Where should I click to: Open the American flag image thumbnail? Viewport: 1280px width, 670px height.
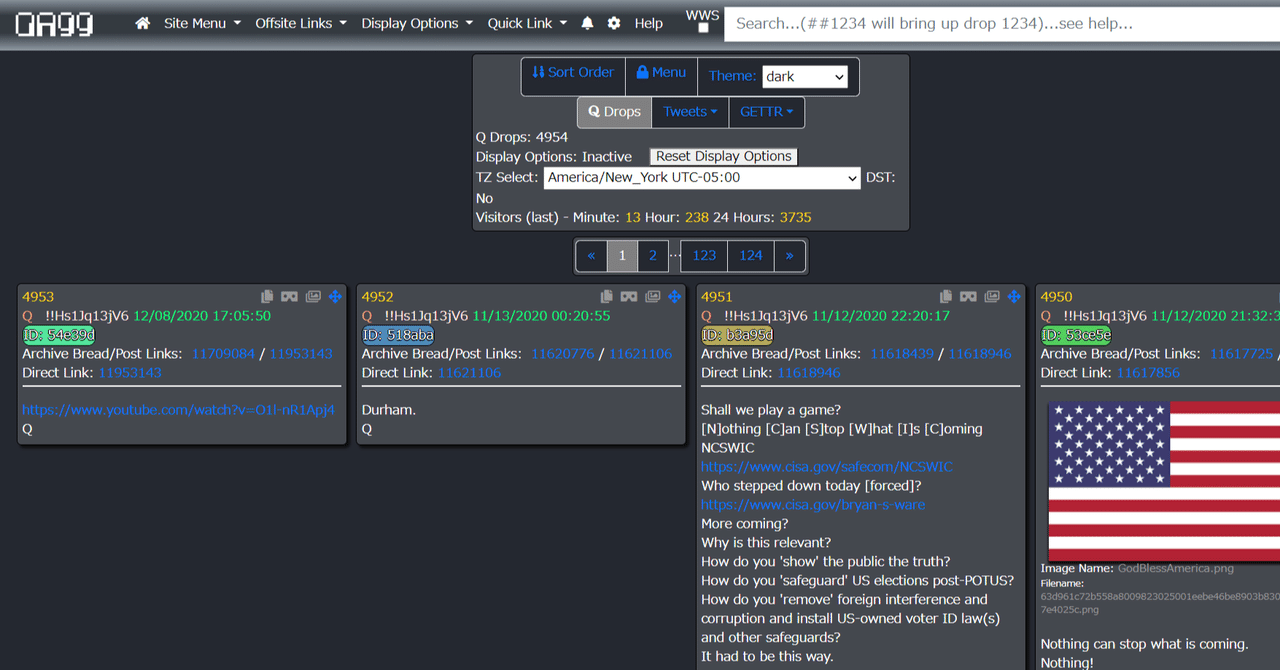pyautogui.click(x=1164, y=481)
